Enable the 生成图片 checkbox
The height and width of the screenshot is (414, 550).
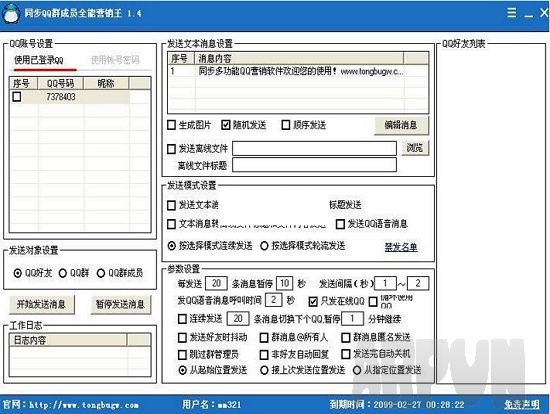tap(172, 125)
